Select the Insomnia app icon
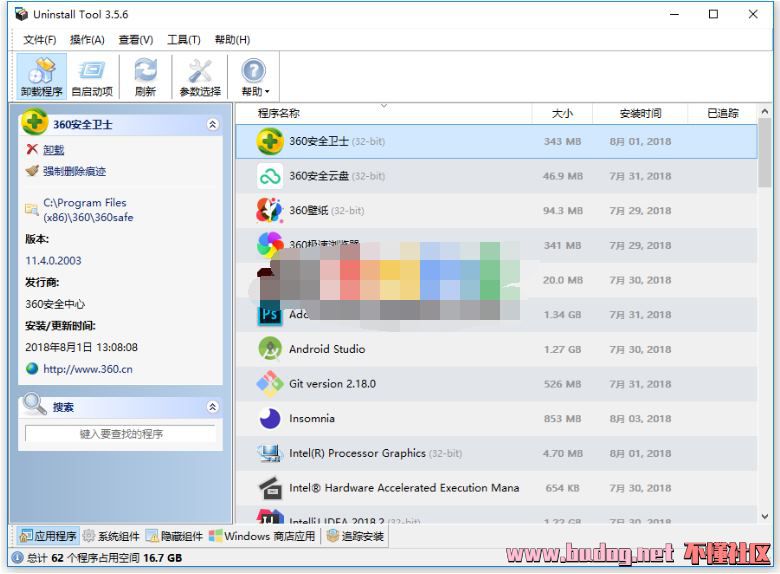Viewport: 780px width, 574px height. [x=270, y=419]
